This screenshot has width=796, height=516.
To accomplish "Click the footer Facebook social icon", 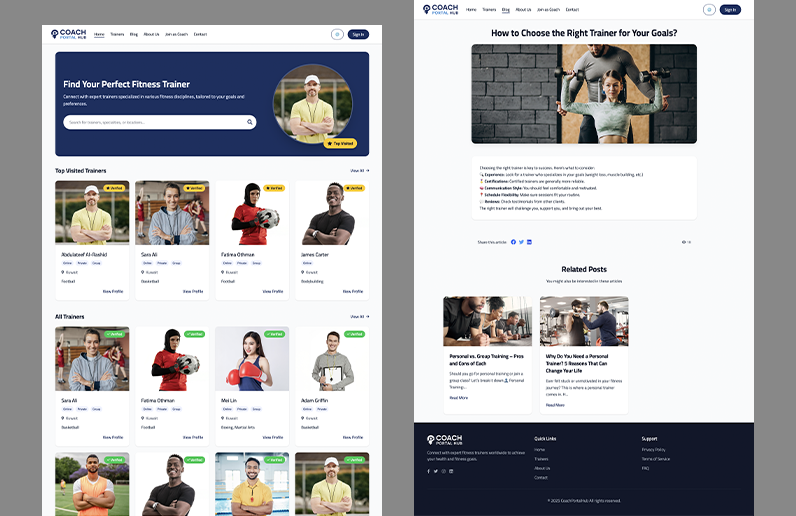I will pos(428,471).
